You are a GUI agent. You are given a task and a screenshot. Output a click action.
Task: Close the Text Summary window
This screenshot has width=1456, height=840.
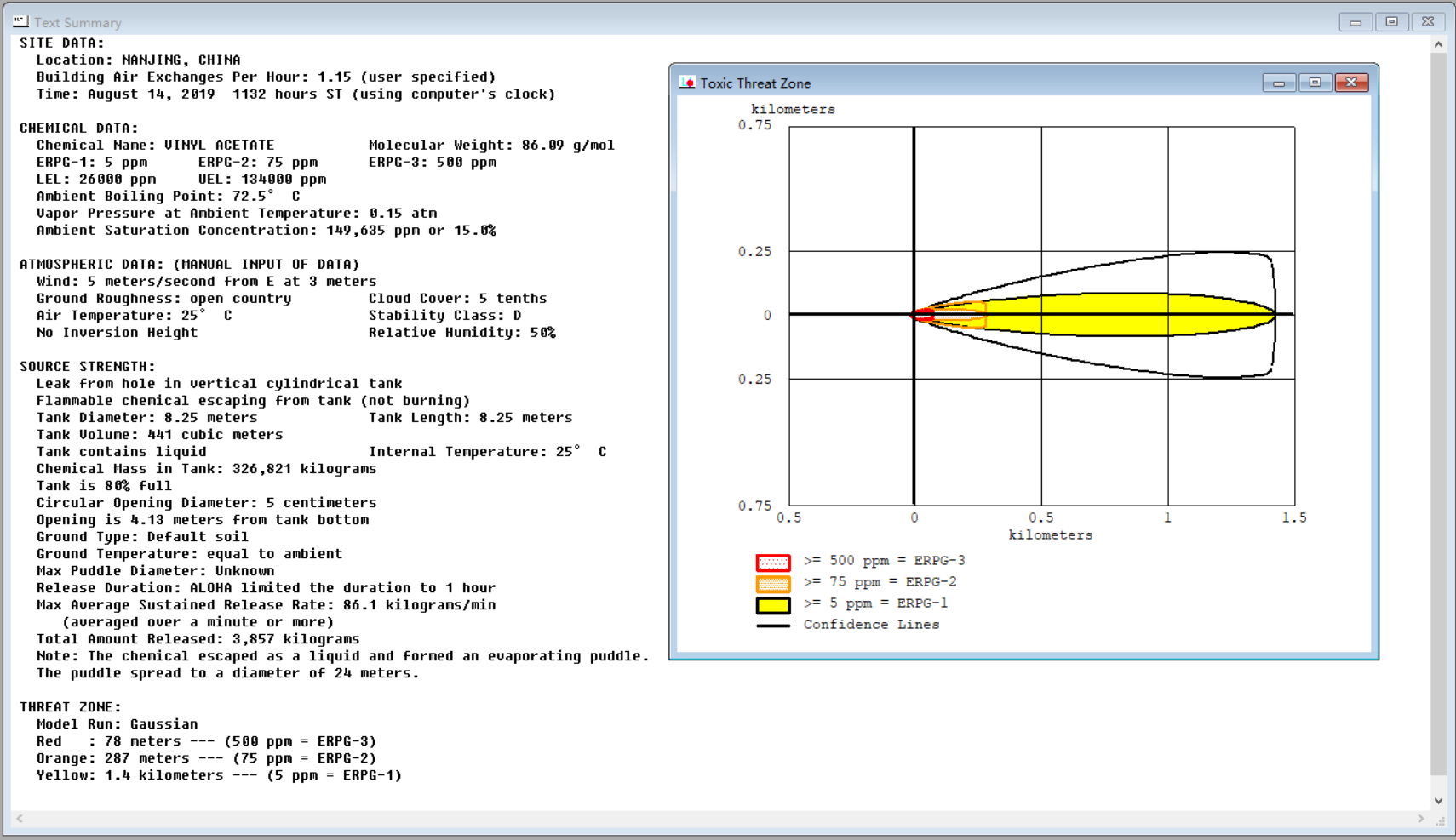(1428, 22)
